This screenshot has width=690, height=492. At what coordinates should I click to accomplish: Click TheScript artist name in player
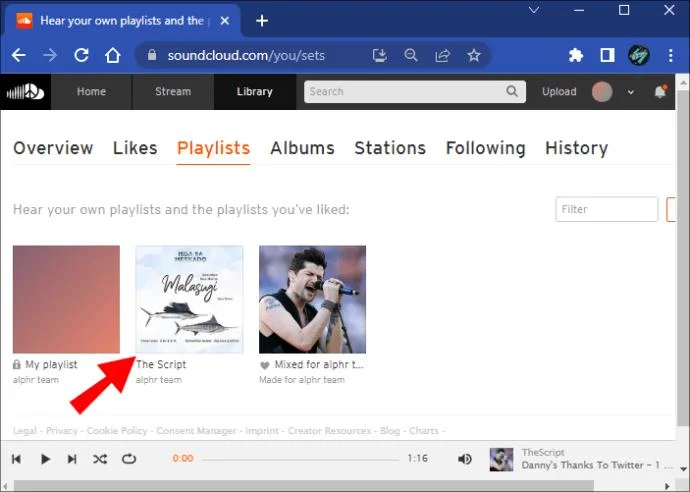pyautogui.click(x=543, y=452)
